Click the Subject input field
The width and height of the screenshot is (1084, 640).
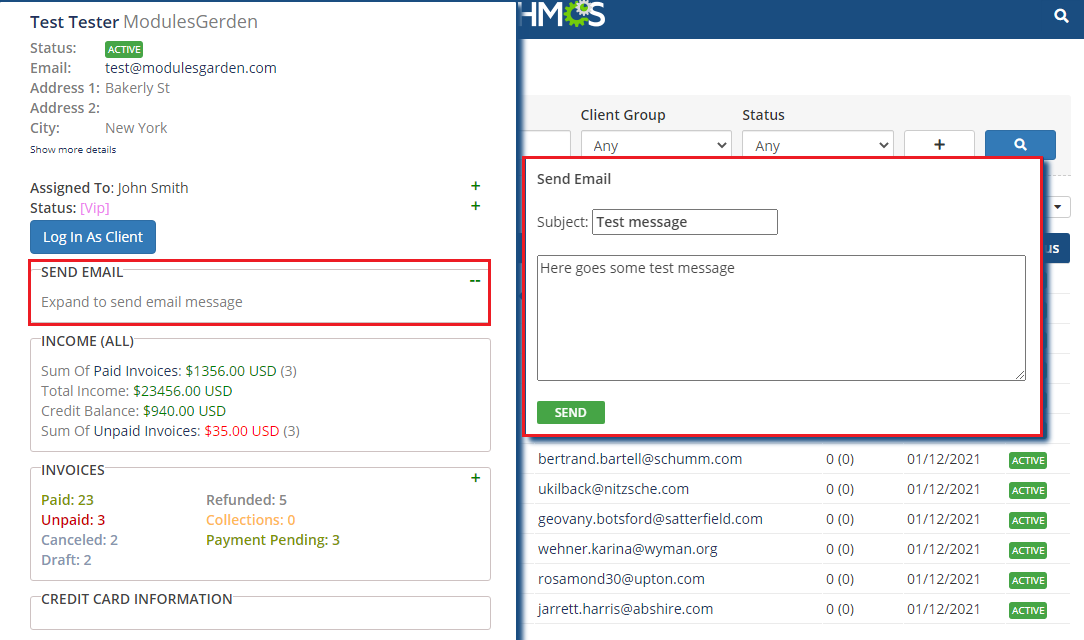point(684,222)
